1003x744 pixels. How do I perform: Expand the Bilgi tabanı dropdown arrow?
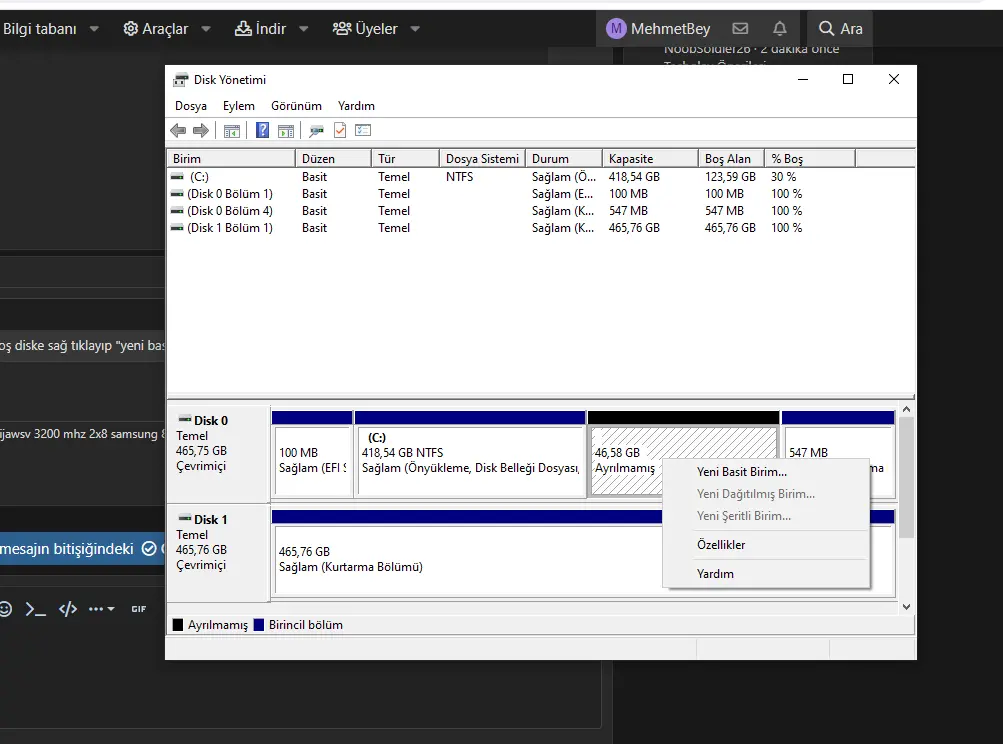[x=94, y=29]
